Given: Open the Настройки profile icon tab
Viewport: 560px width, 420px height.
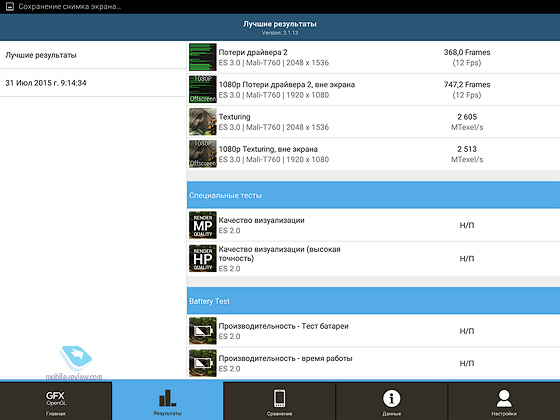Looking at the screenshot, I should pyautogui.click(x=504, y=401).
